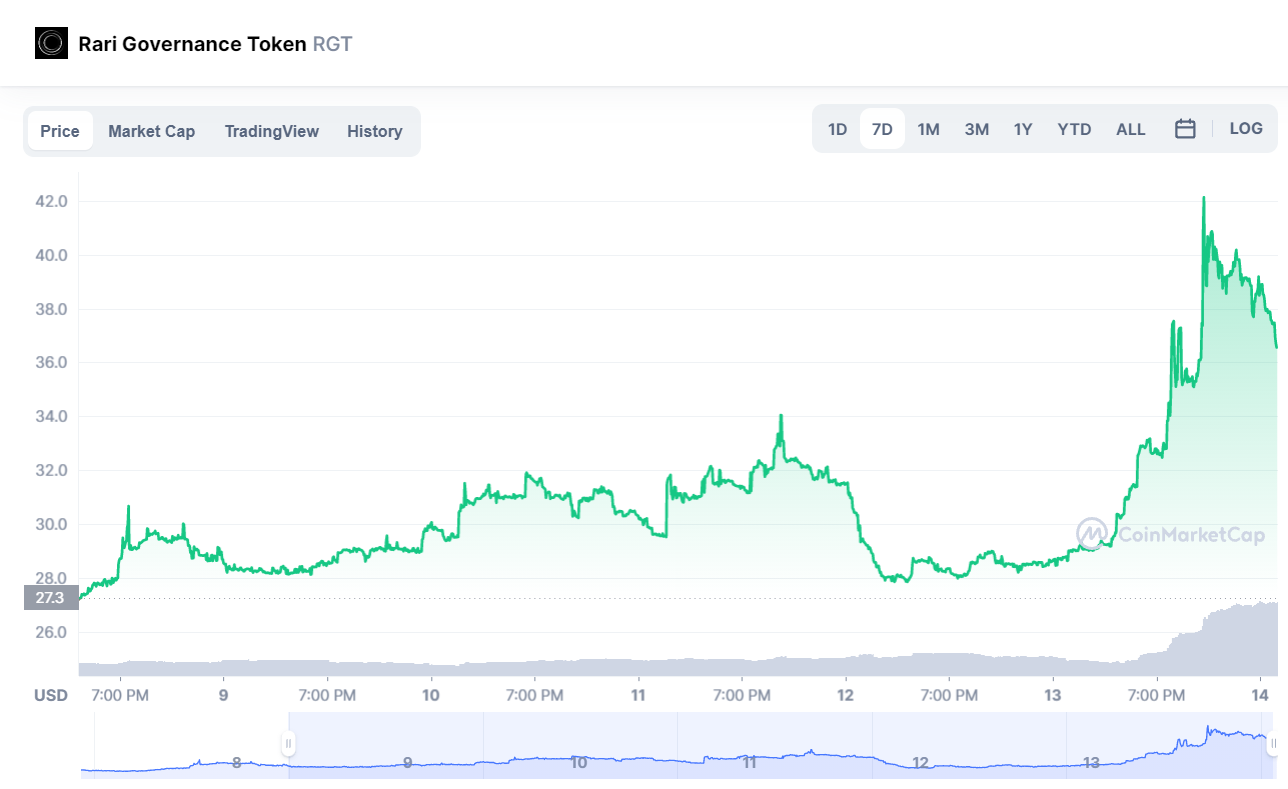
Task: Open the calendar date range picker
Action: pos(1185,129)
